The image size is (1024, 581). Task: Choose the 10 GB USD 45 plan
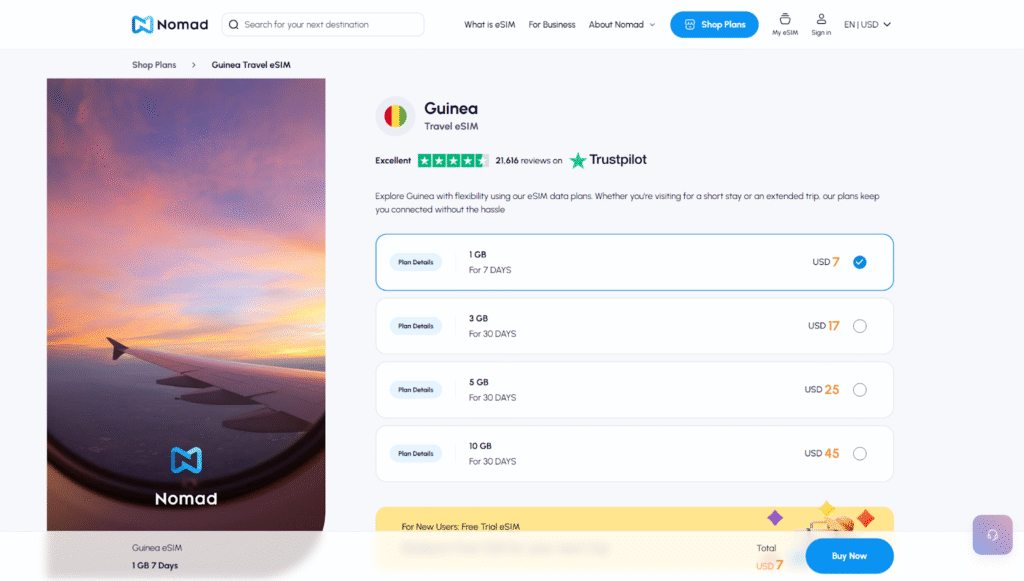(x=859, y=454)
